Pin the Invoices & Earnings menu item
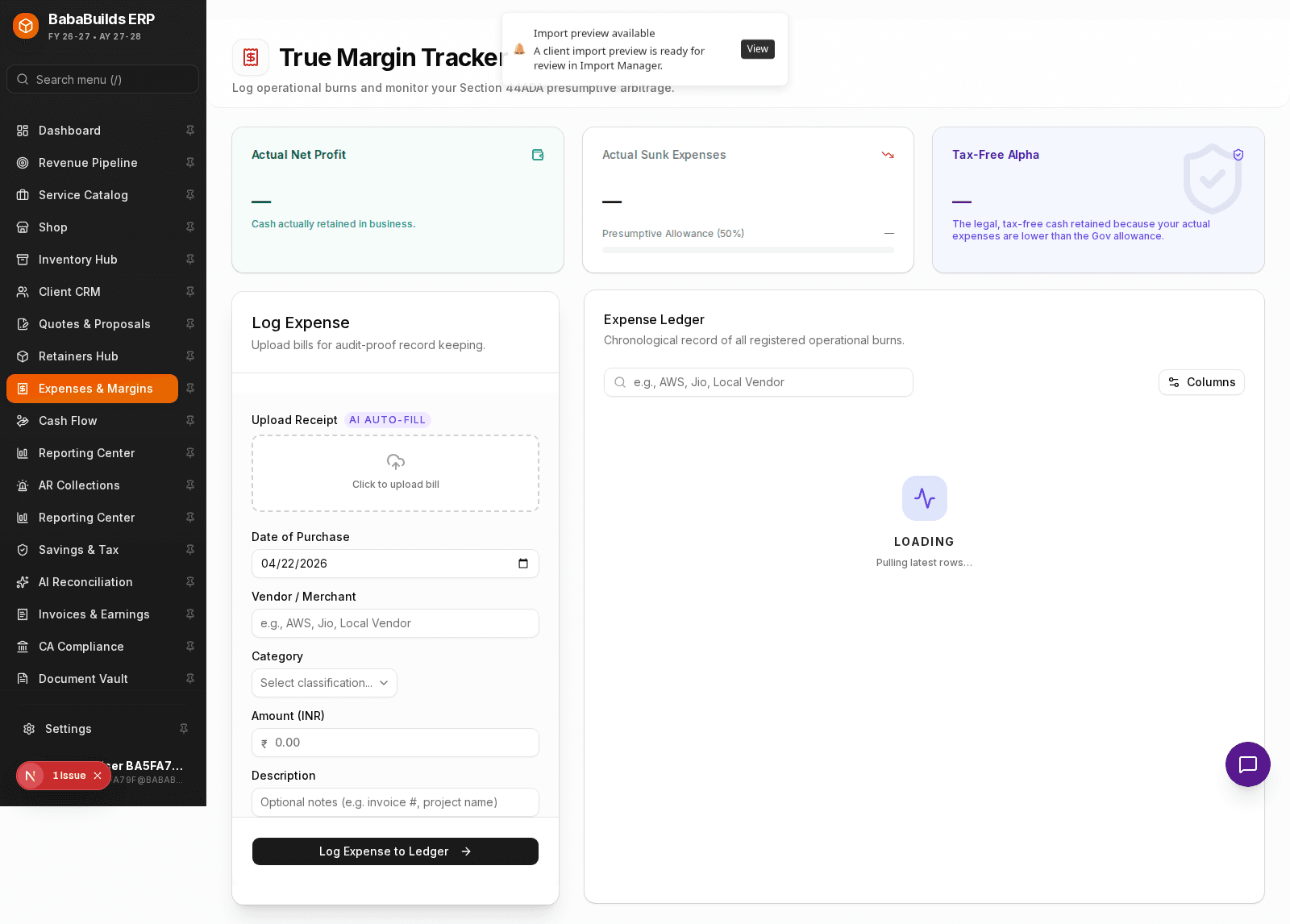 pos(190,614)
